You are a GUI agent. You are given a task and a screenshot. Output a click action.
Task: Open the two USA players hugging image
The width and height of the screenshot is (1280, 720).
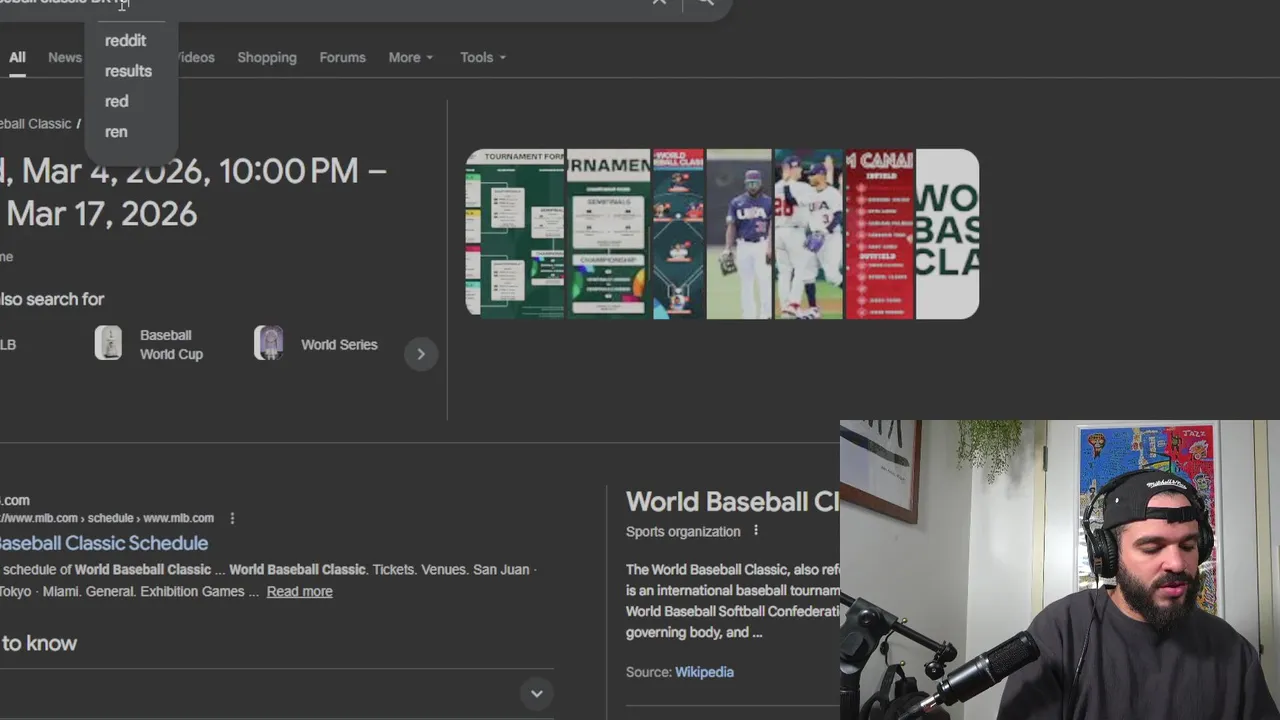coord(809,234)
